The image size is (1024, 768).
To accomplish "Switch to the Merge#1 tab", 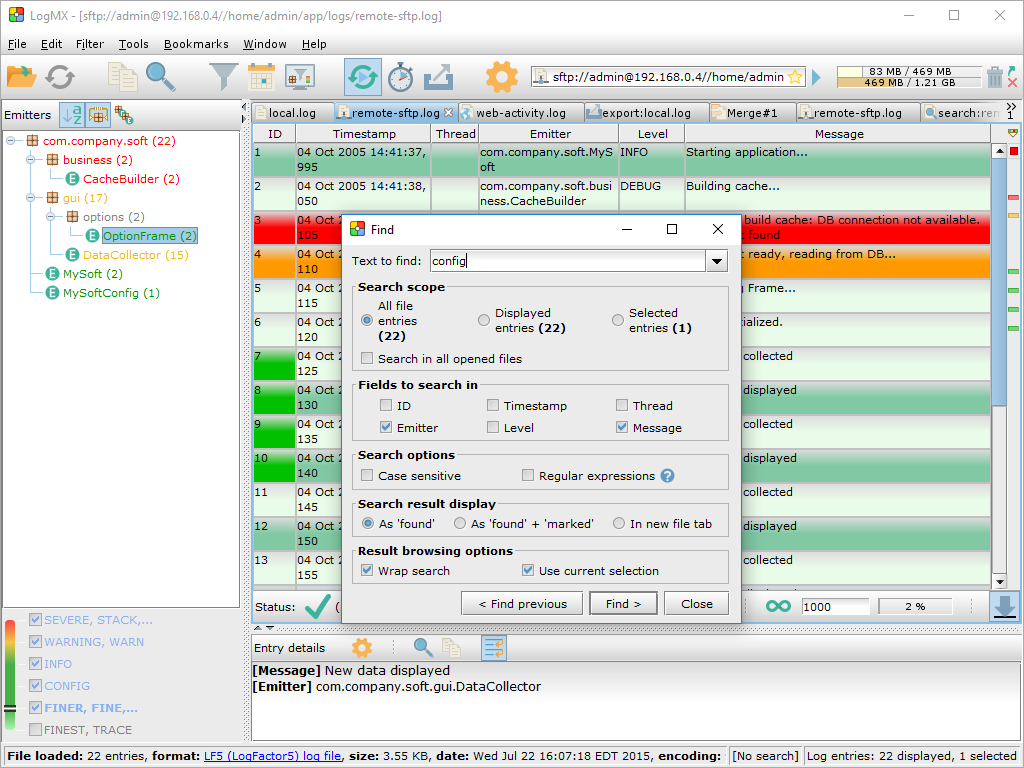I will [x=751, y=113].
